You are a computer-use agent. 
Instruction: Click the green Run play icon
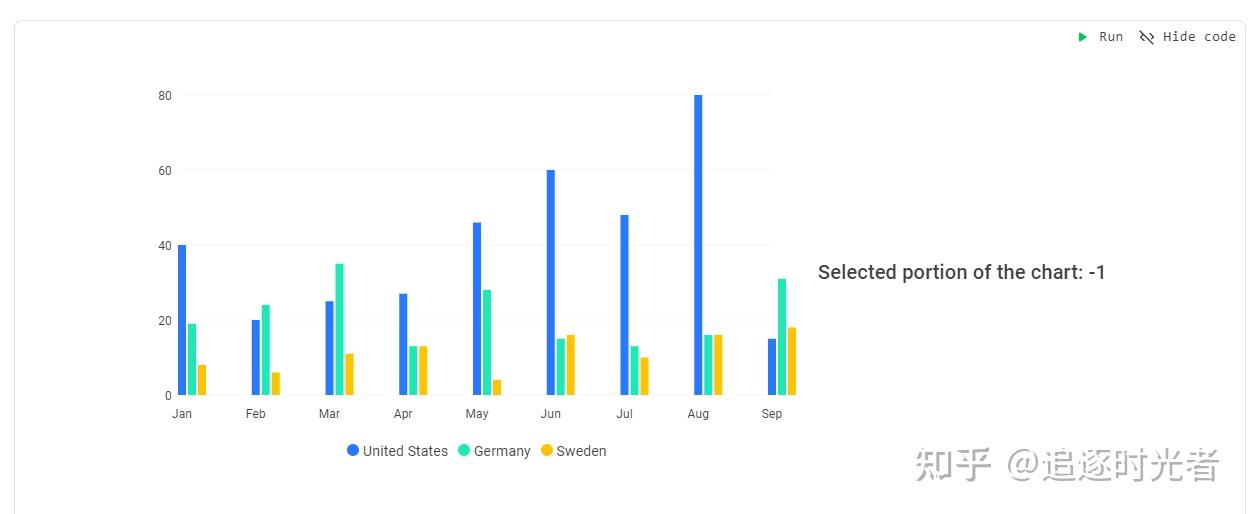(x=1082, y=37)
